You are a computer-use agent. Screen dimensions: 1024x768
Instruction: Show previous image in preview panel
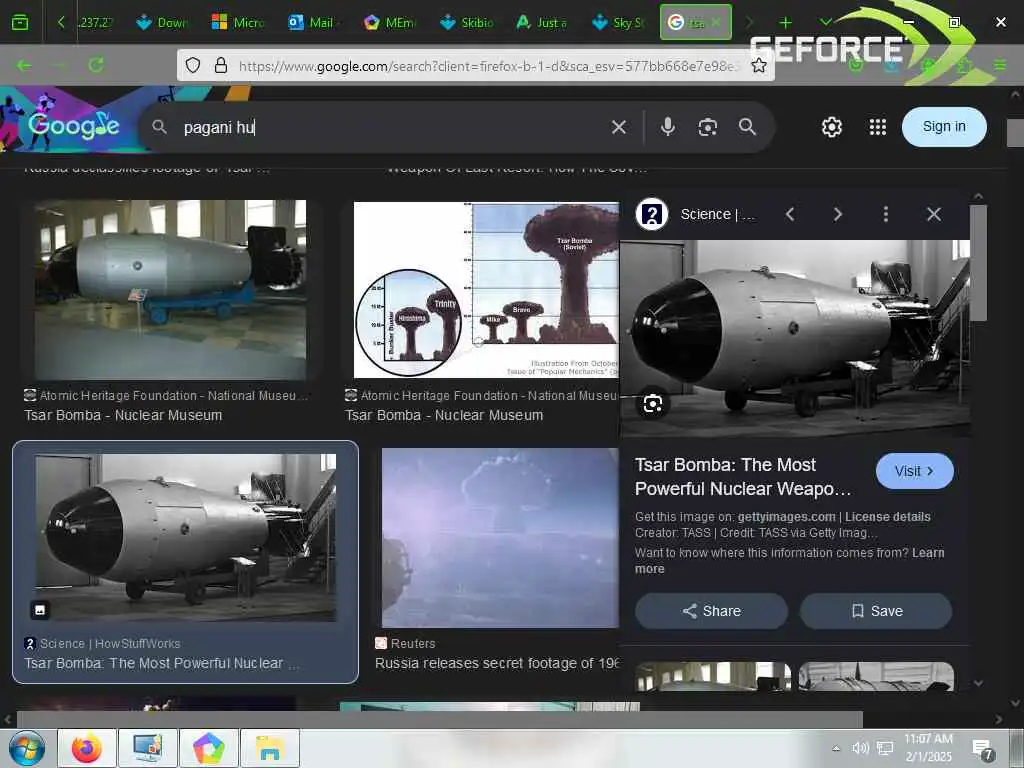point(790,214)
